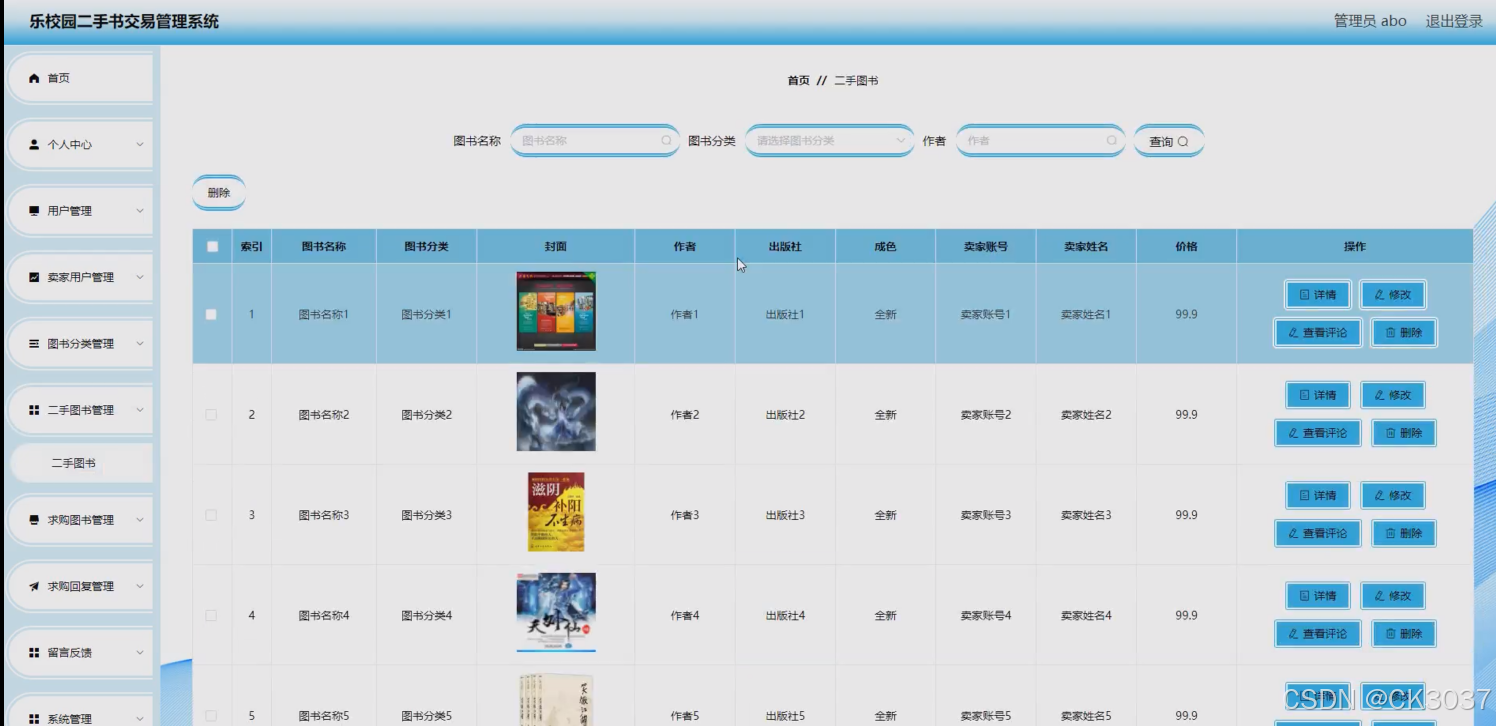The width and height of the screenshot is (1496, 726).
Task: Focus the 图书名称 search input
Action: [595, 141]
